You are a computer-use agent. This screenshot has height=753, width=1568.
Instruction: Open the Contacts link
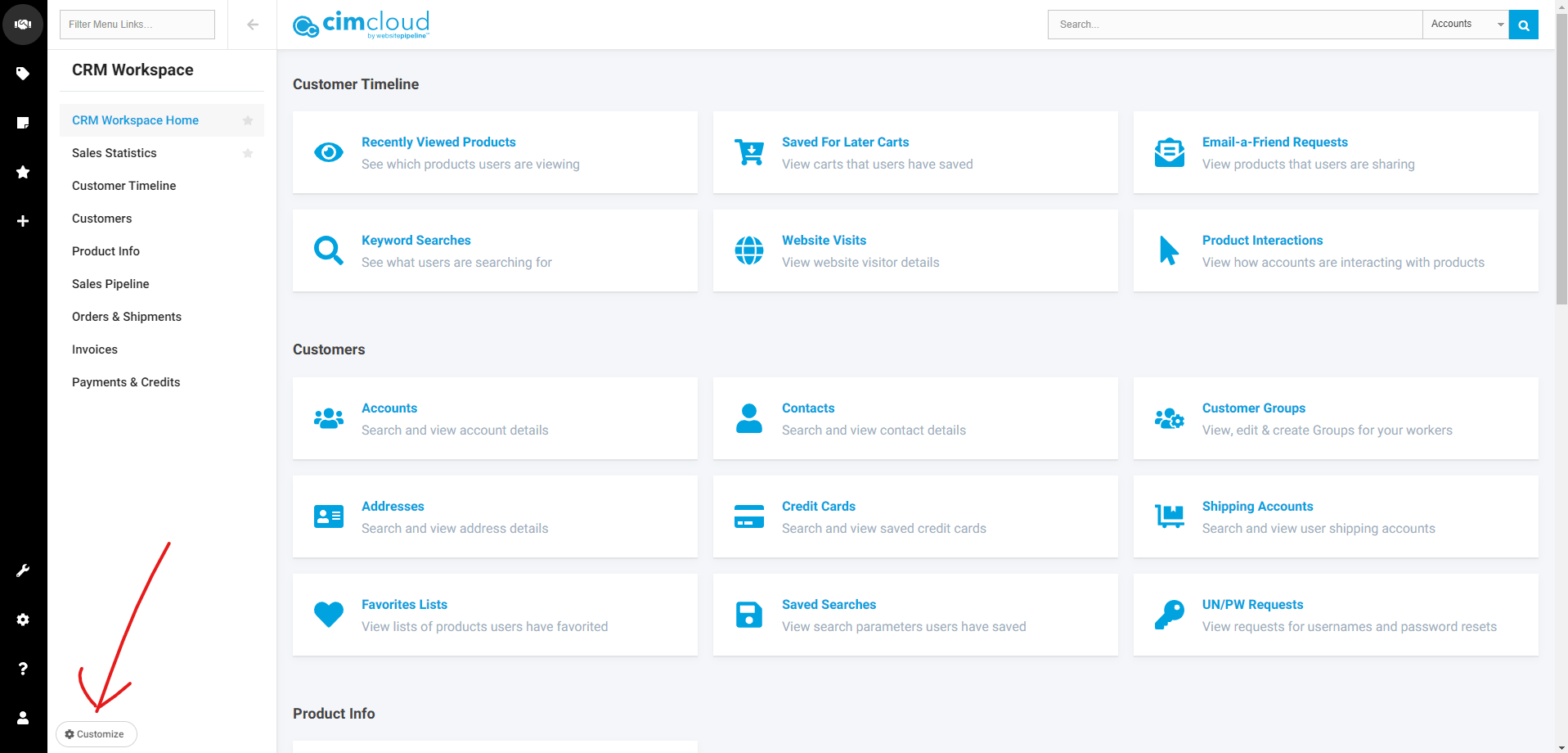coord(808,408)
